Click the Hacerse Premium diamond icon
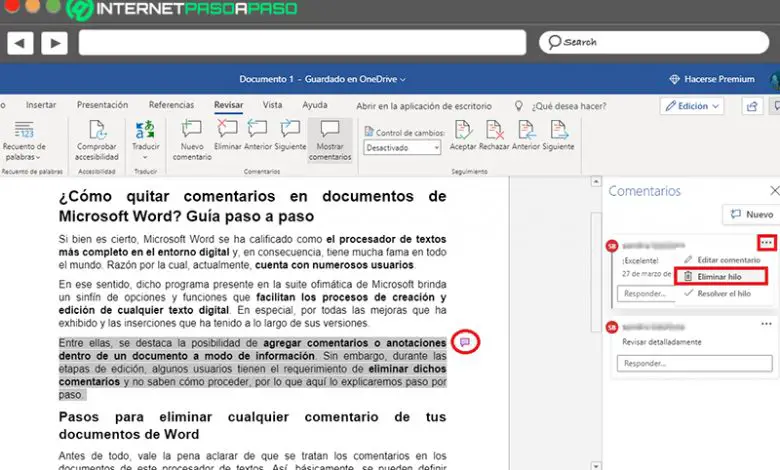 (675, 79)
